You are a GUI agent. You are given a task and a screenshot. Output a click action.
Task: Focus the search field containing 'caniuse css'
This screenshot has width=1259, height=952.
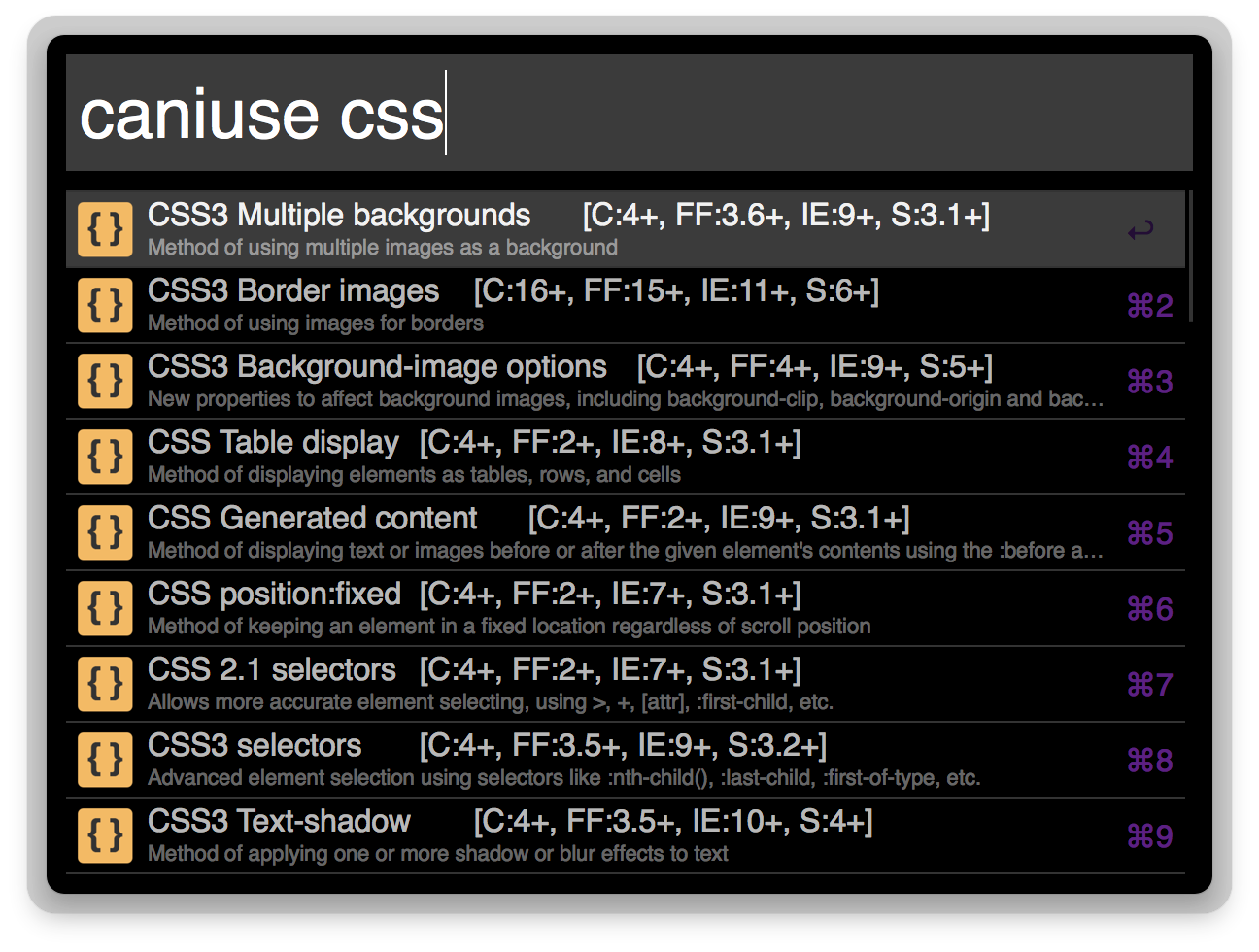pyautogui.click(x=629, y=113)
